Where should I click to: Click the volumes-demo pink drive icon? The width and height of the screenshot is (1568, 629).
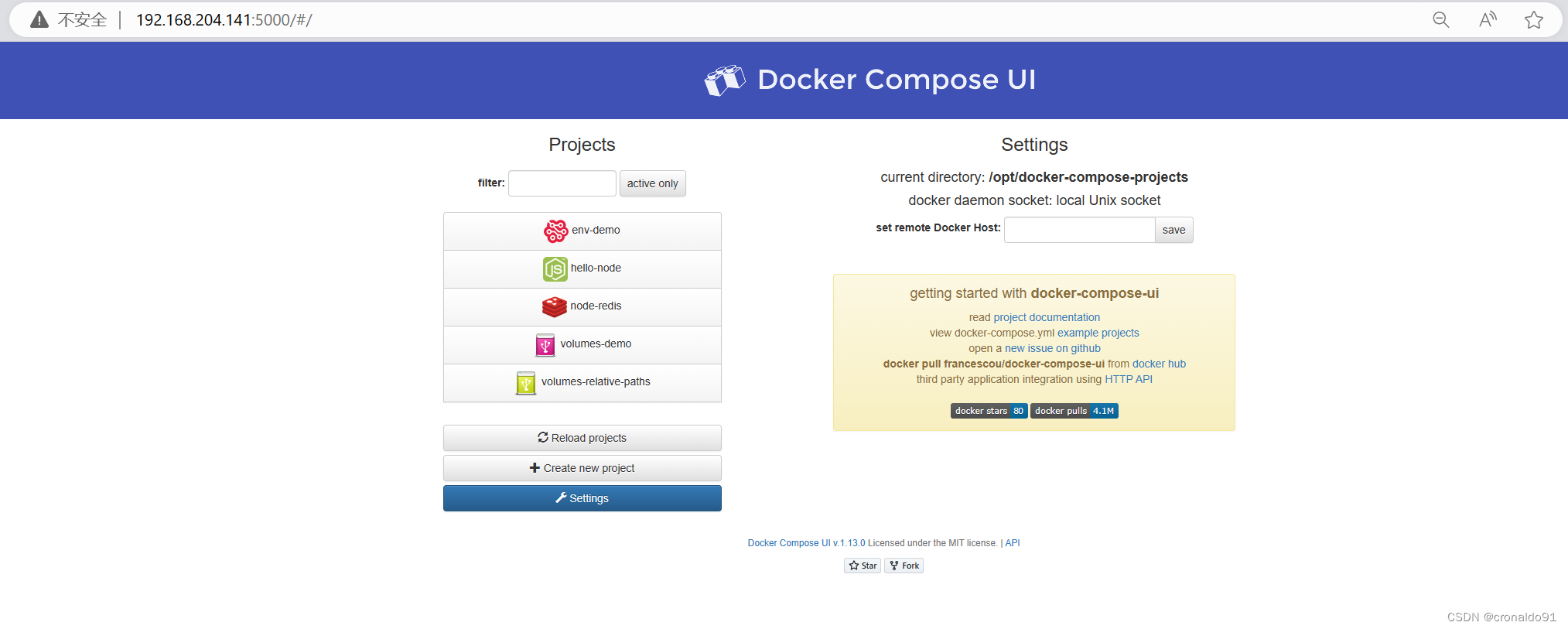tap(545, 344)
